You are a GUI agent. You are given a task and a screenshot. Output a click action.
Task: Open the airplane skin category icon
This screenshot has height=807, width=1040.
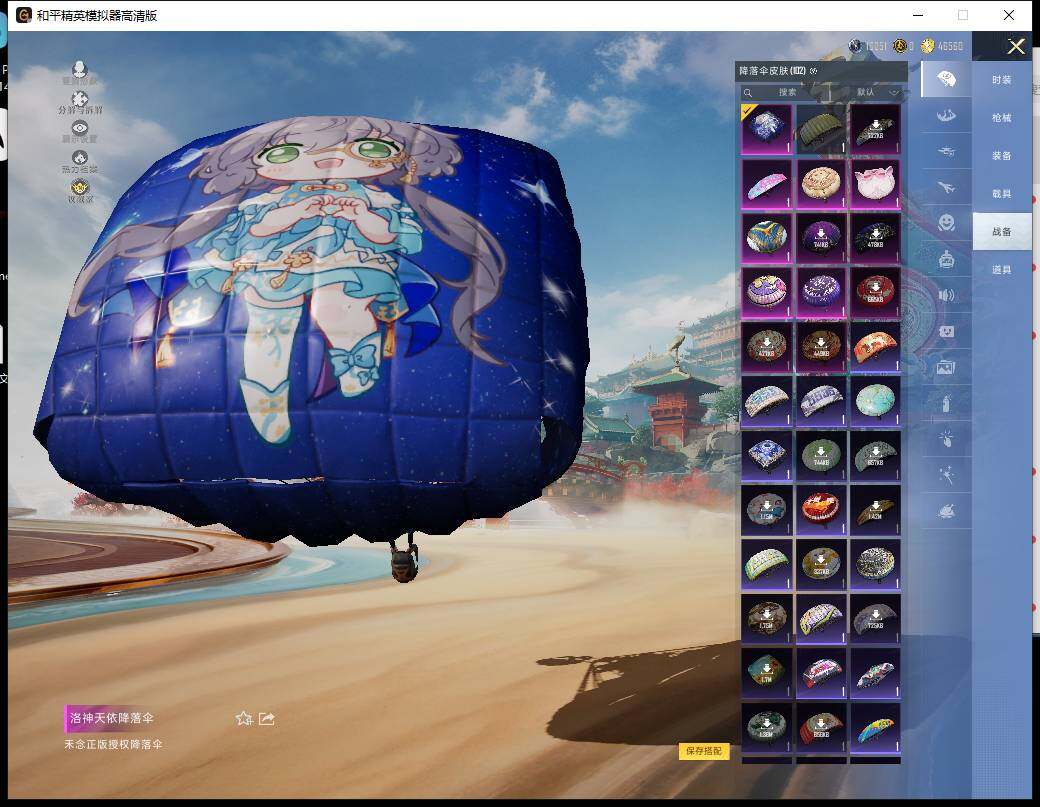tap(946, 188)
